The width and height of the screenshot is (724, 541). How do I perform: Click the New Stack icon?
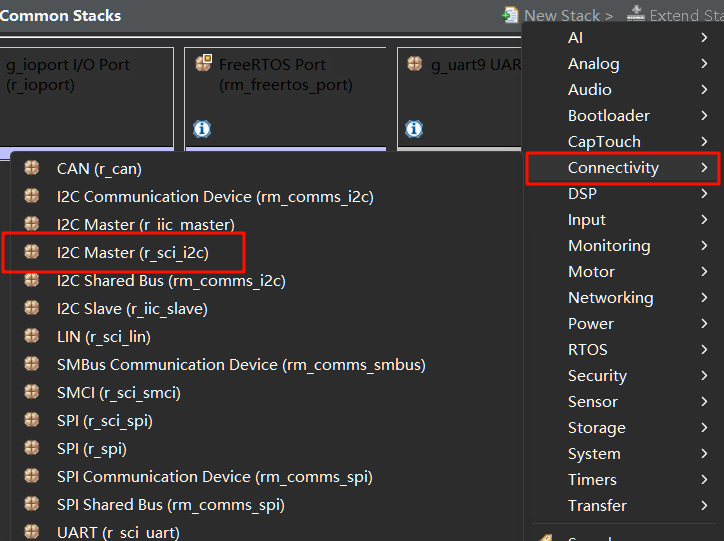510,15
